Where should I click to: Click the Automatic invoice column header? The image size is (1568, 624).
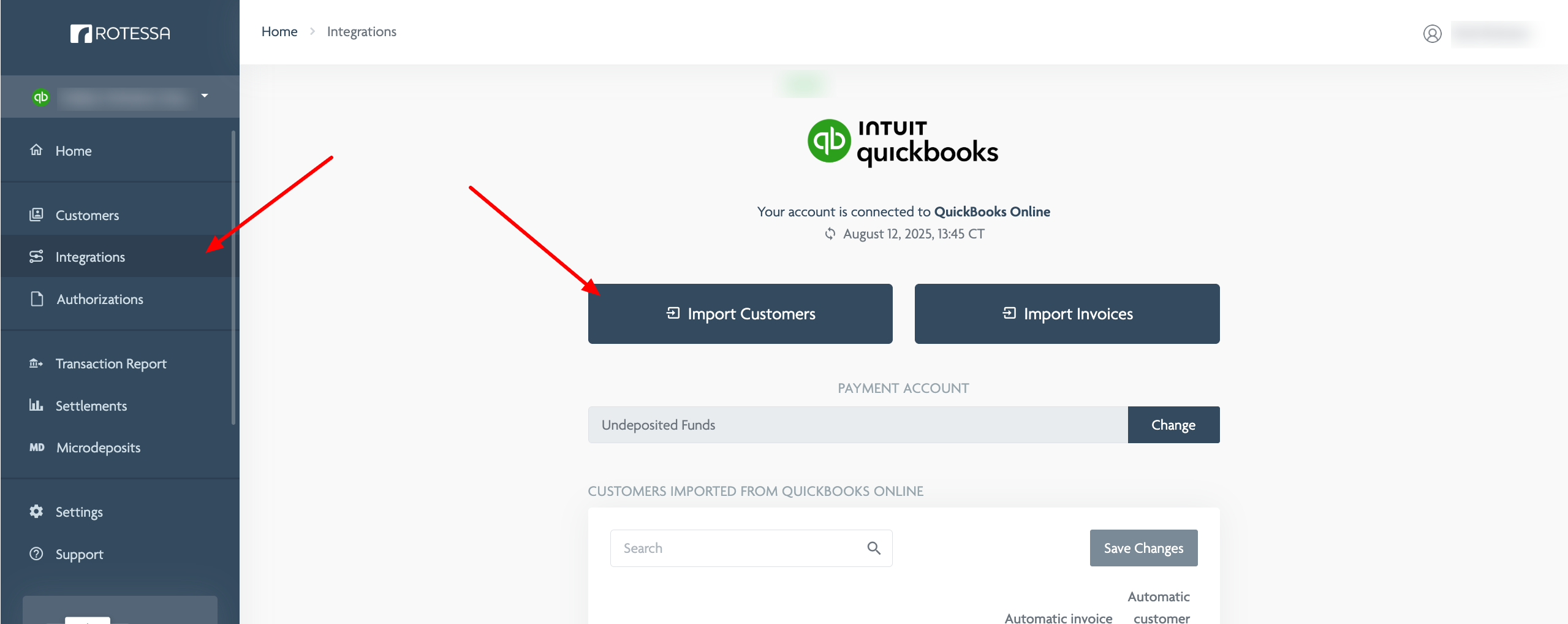tap(1058, 618)
